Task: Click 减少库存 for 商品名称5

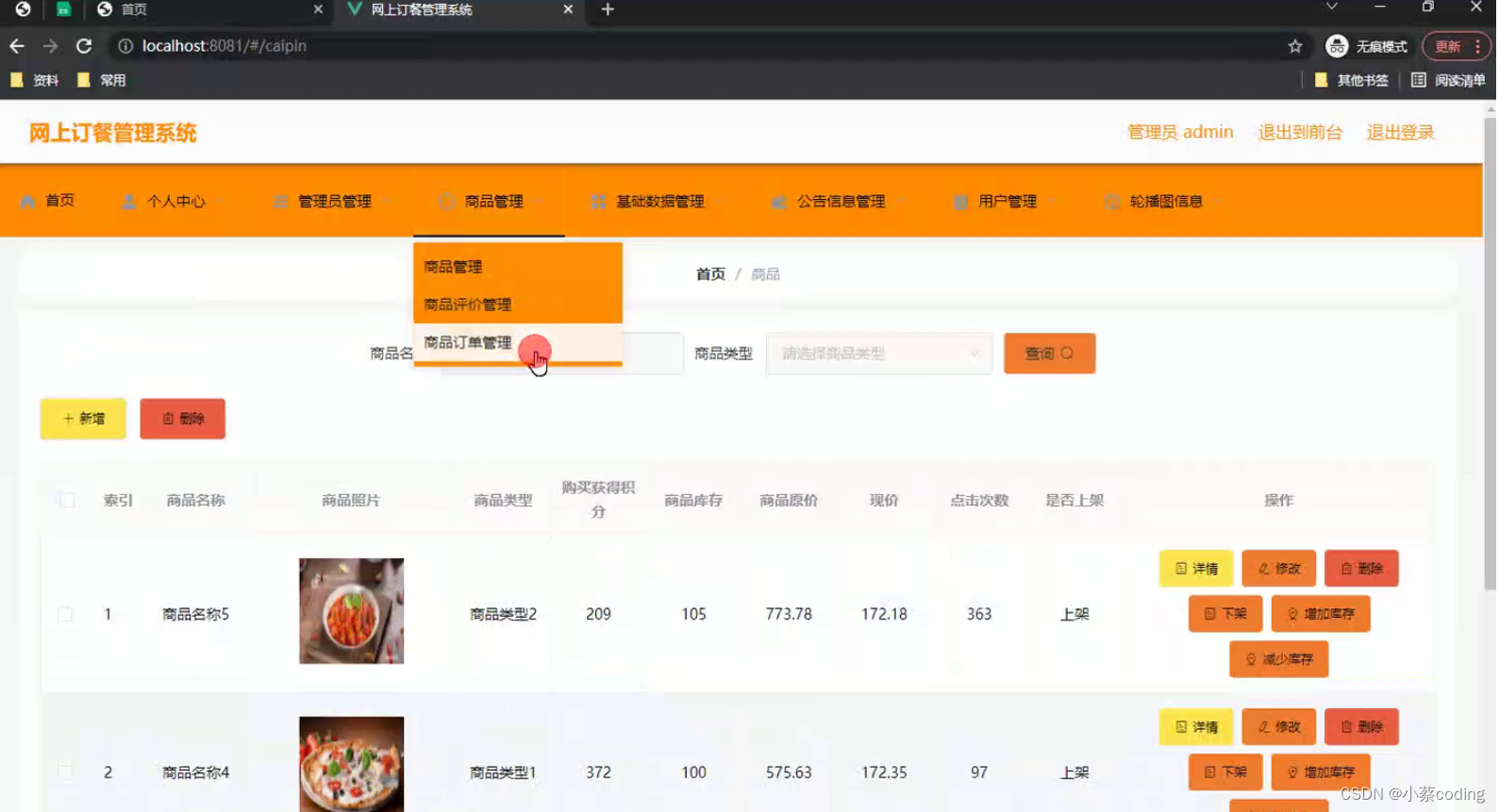Action: click(x=1278, y=659)
